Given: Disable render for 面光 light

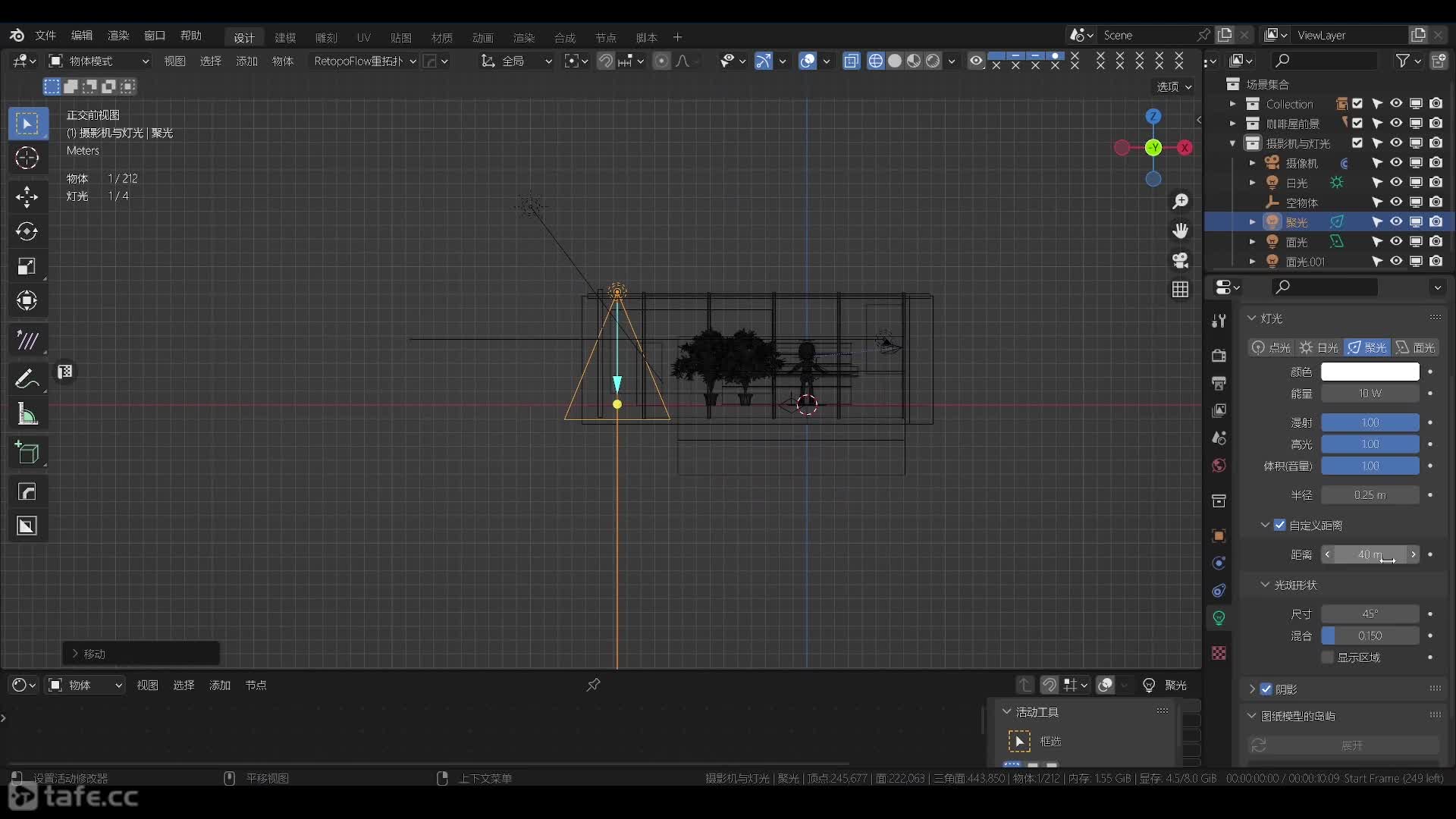Looking at the screenshot, I should tap(1436, 241).
